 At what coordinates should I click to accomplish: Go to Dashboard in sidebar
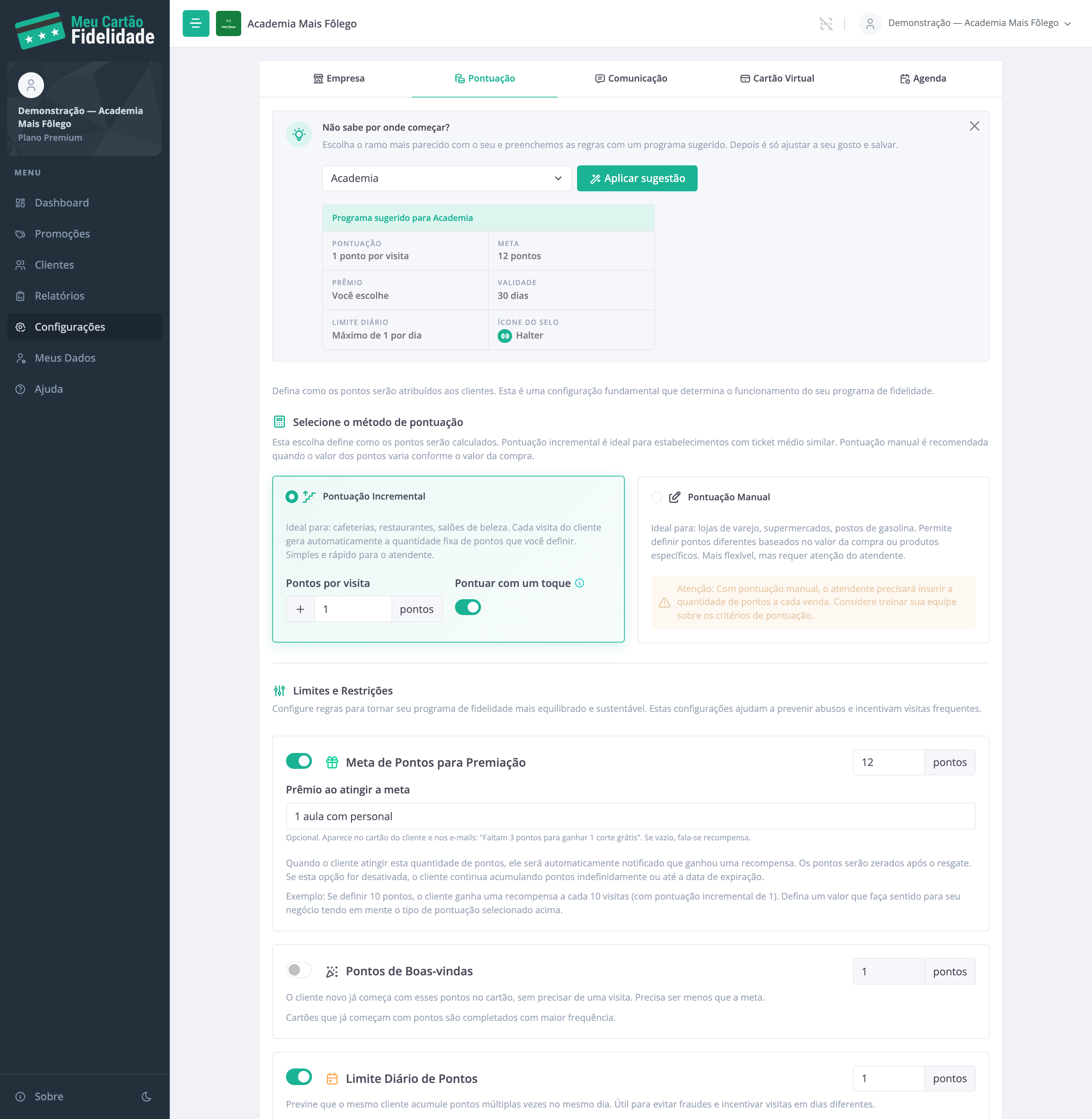(84, 203)
